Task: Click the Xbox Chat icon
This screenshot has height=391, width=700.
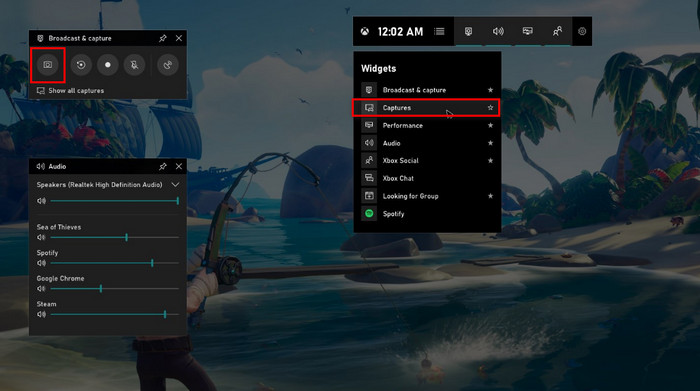Action: point(369,178)
